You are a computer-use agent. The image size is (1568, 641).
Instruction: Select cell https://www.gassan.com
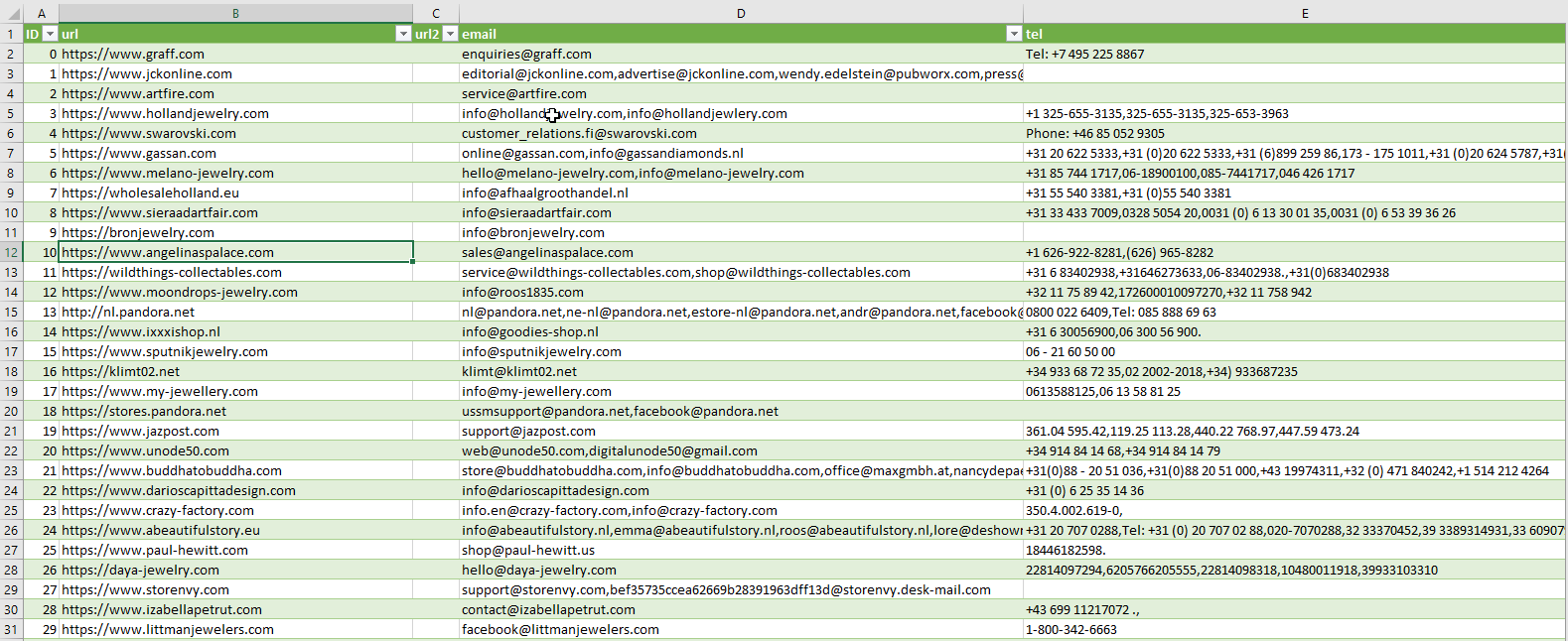point(235,153)
